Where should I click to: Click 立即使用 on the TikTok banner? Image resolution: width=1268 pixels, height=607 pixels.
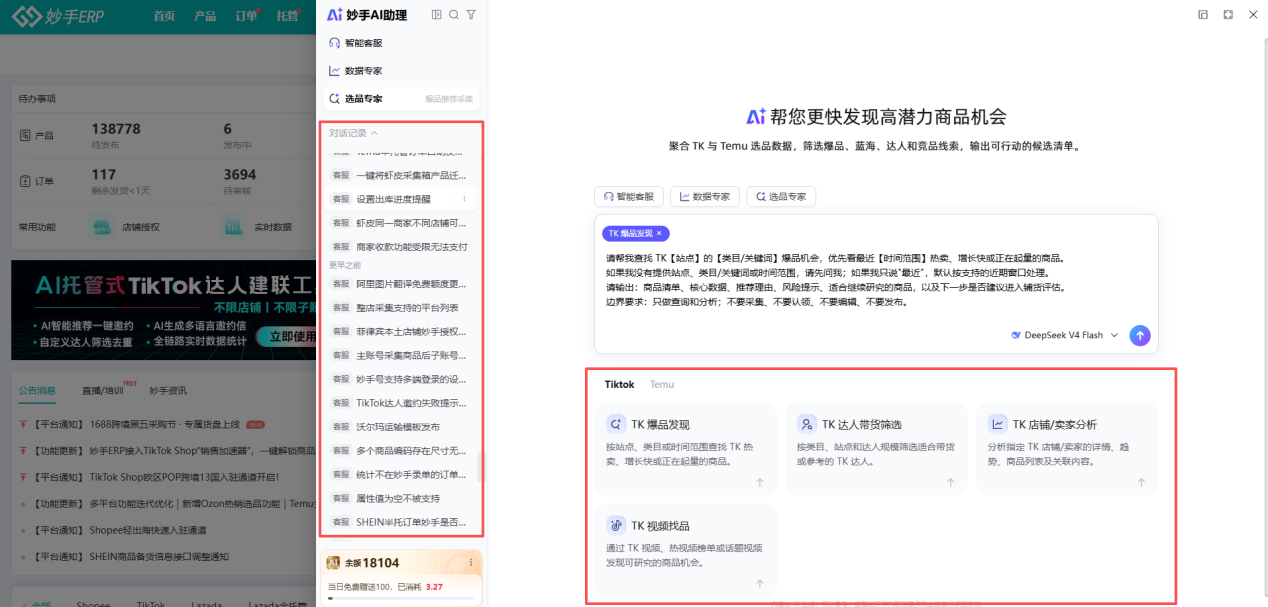[285, 336]
